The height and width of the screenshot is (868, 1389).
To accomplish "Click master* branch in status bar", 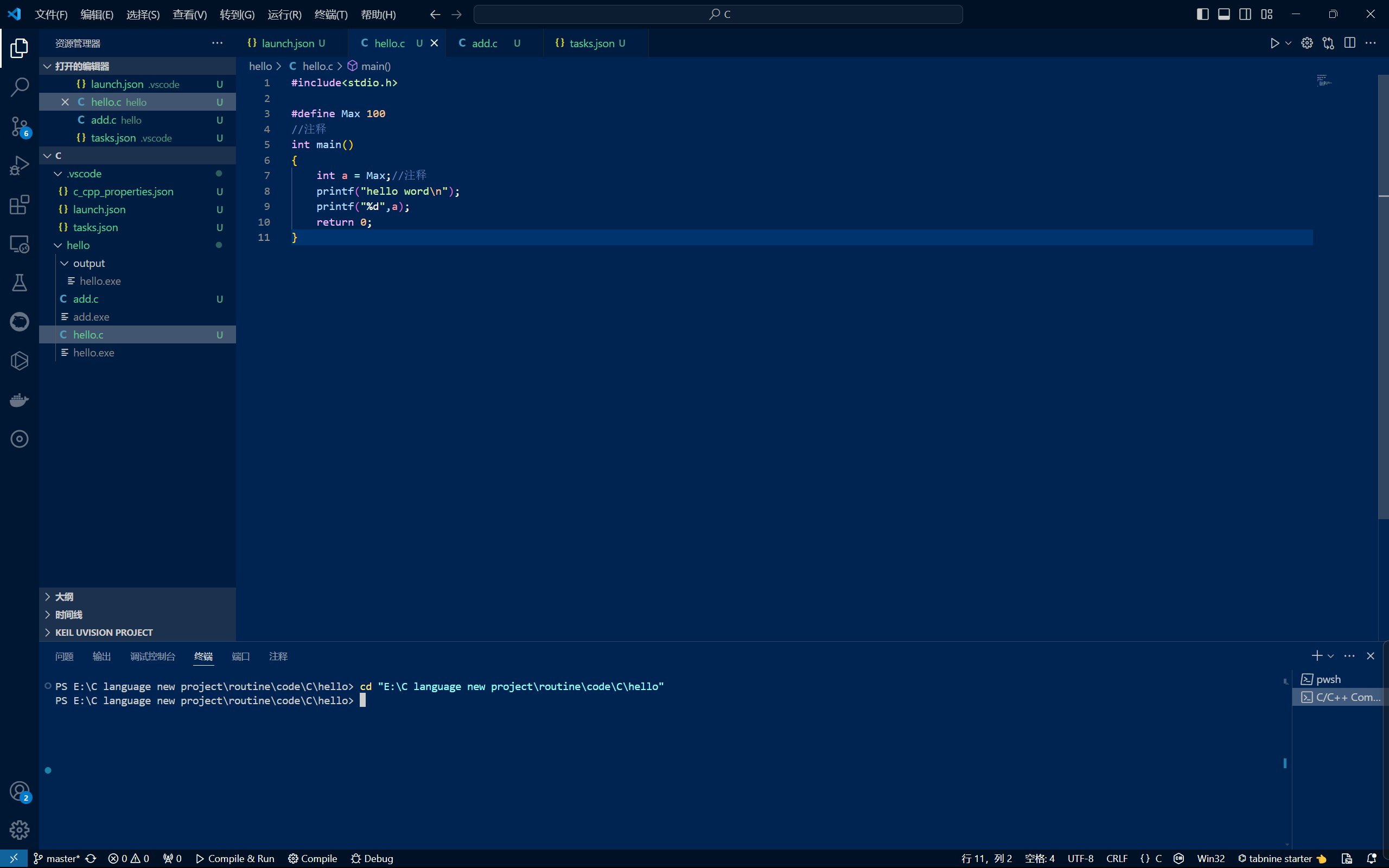I will point(57,858).
